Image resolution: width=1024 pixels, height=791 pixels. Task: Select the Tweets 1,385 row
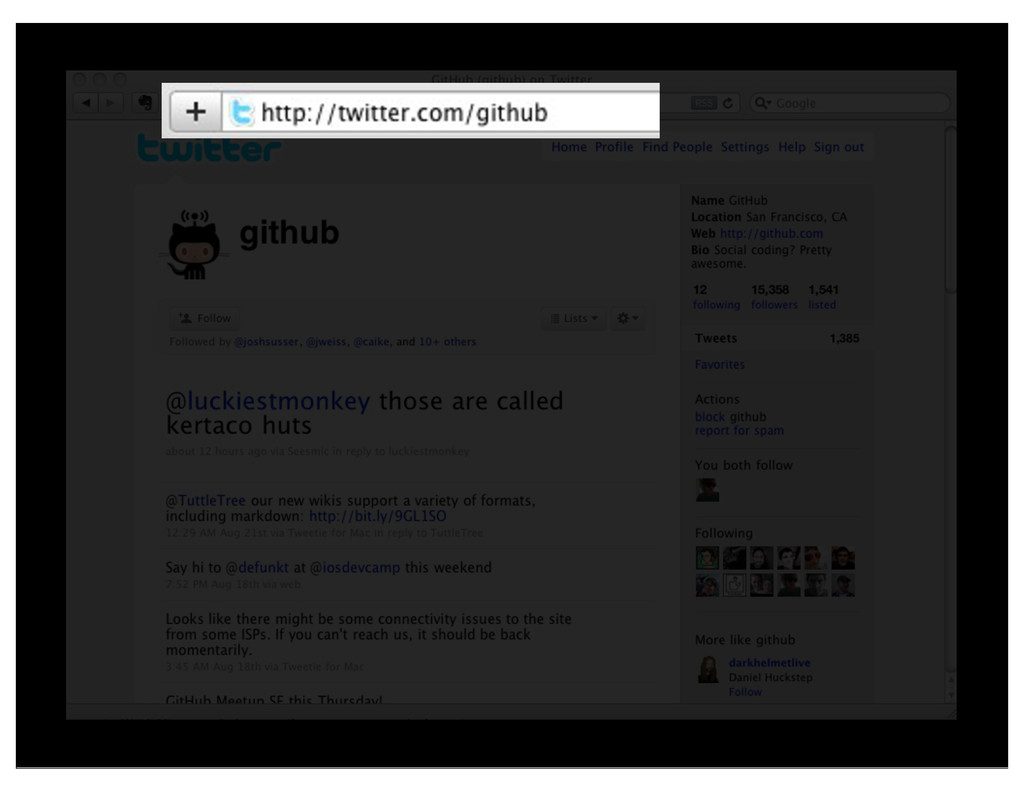pyautogui.click(x=776, y=338)
